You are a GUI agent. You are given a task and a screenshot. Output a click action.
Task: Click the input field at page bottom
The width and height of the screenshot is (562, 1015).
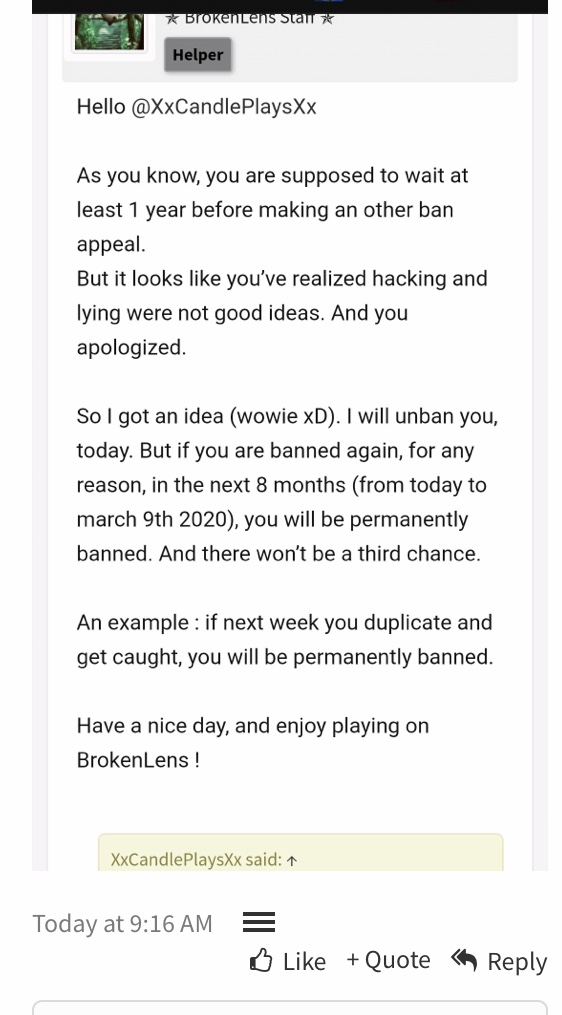[289, 1008]
